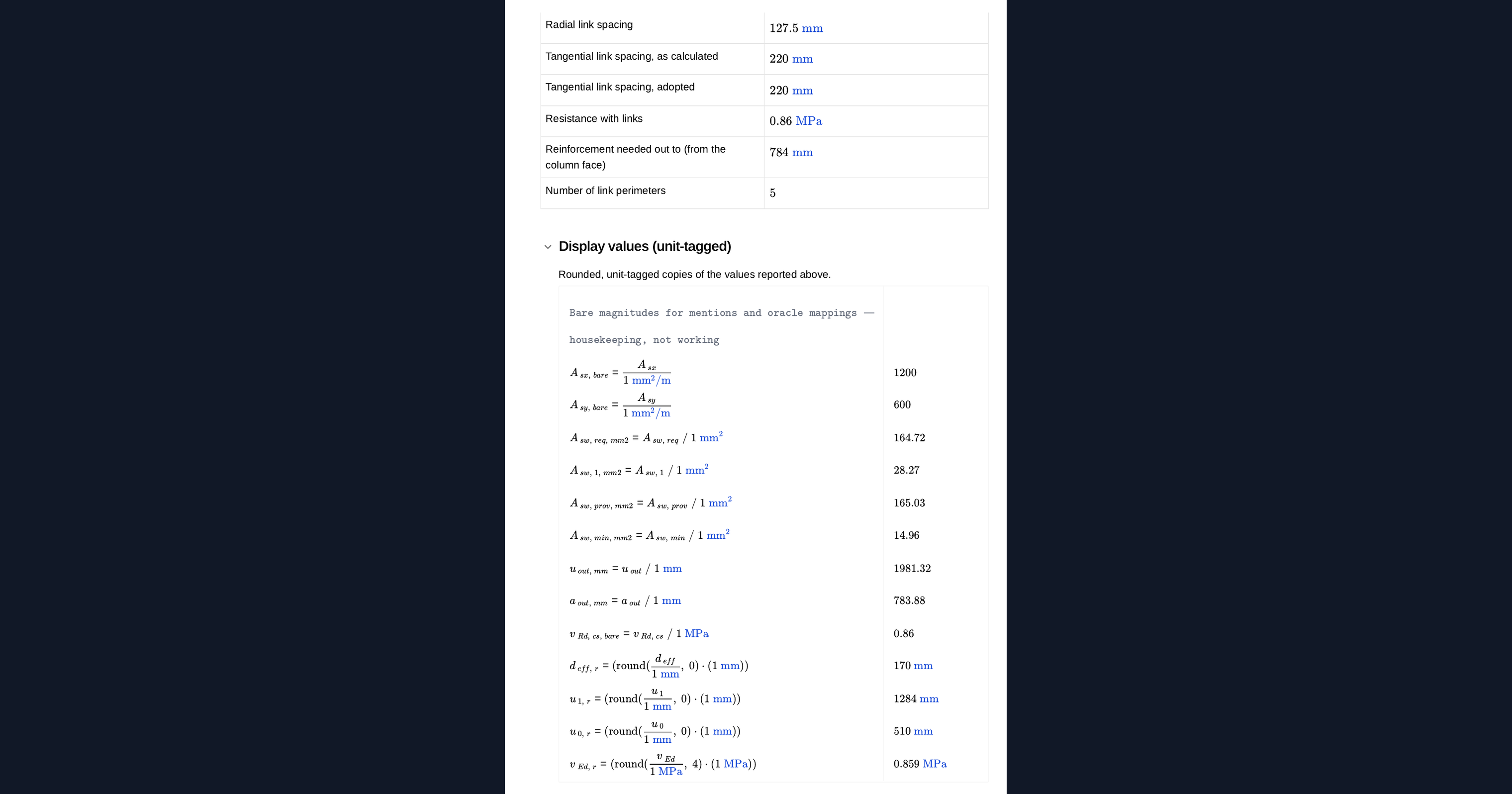Select the v Rd, cs, bare equation
This screenshot has height=794, width=1512.
(639, 634)
